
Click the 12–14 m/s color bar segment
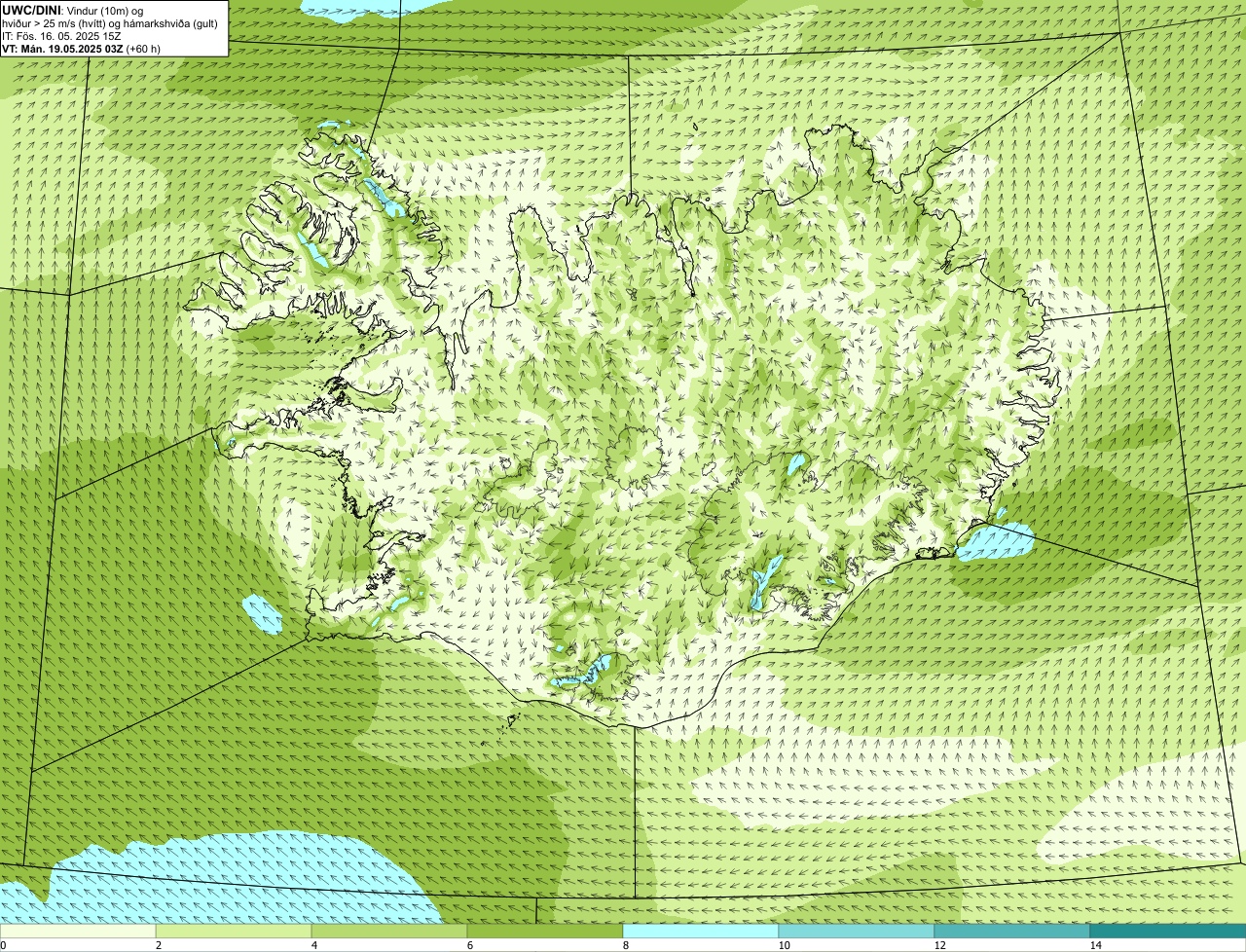click(1012, 931)
